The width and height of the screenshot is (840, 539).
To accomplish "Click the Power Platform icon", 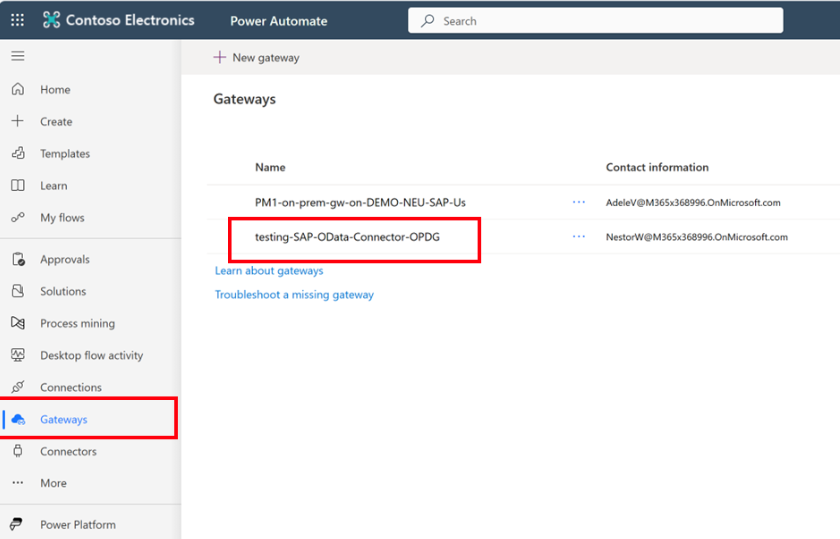I will click(x=17, y=525).
